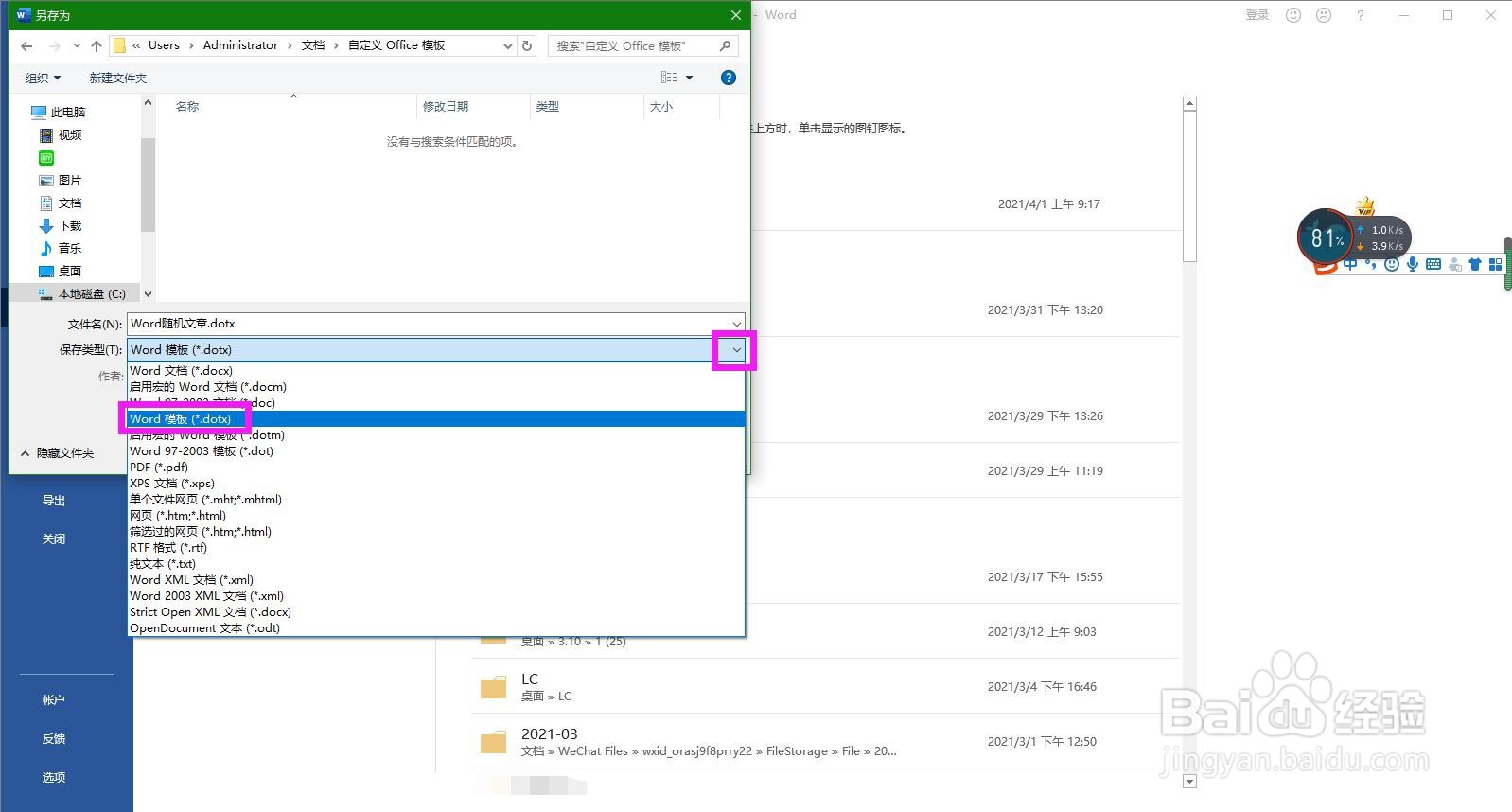
Task: Click the search magnifier icon
Action: pyautogui.click(x=725, y=45)
